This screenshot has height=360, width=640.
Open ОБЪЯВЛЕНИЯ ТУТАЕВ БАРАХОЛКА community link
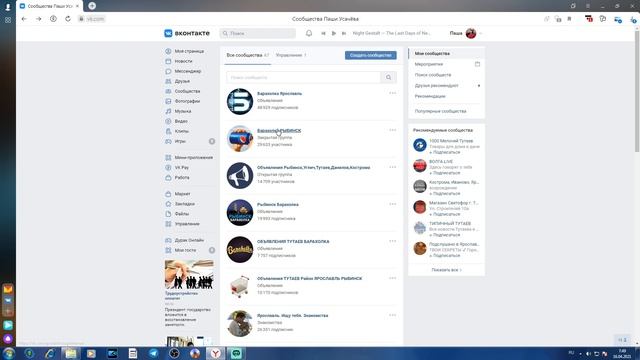(x=293, y=242)
